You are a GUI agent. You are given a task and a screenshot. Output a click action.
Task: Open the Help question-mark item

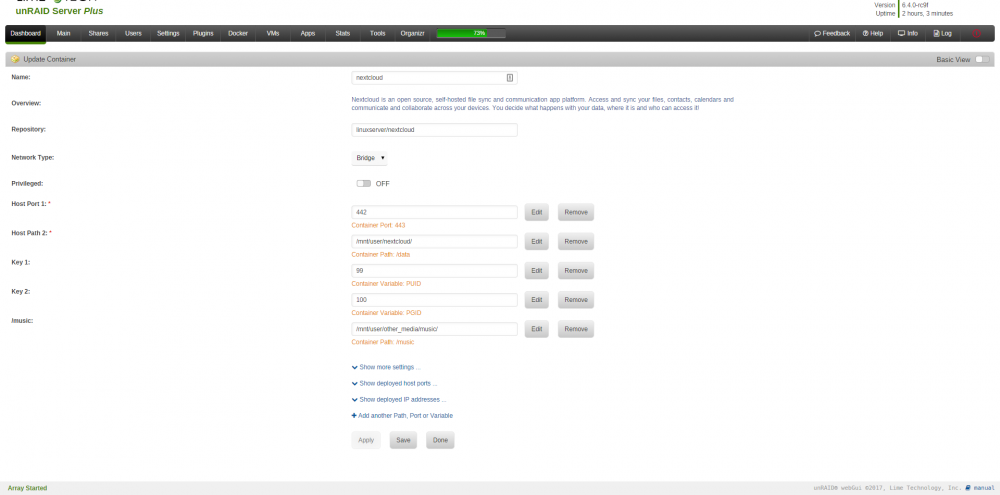[x=872, y=34]
